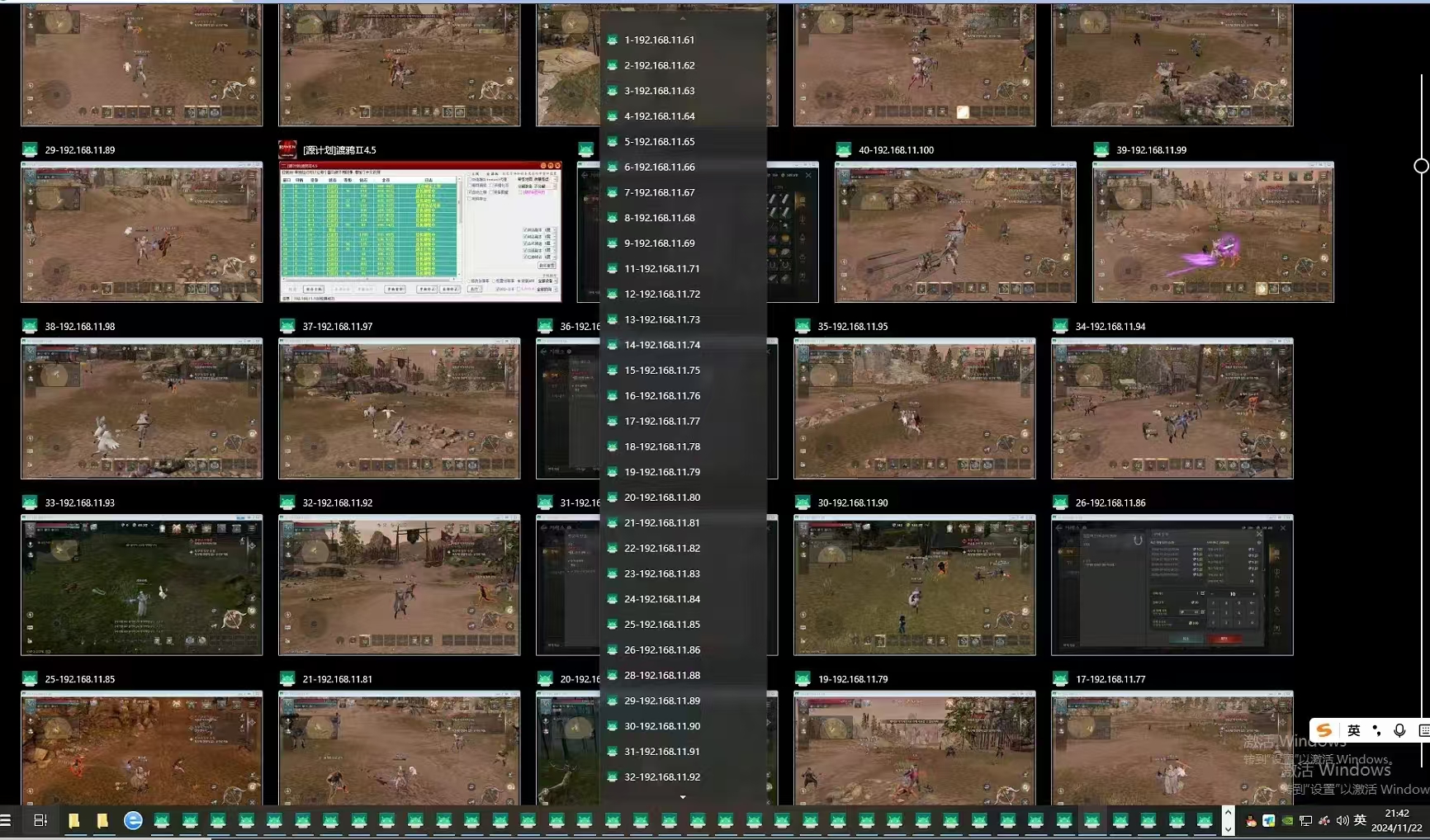Select 28-192.168.11.88 in the window list
Screen dimensions: 1430x840
pyautogui.click(x=662, y=675)
